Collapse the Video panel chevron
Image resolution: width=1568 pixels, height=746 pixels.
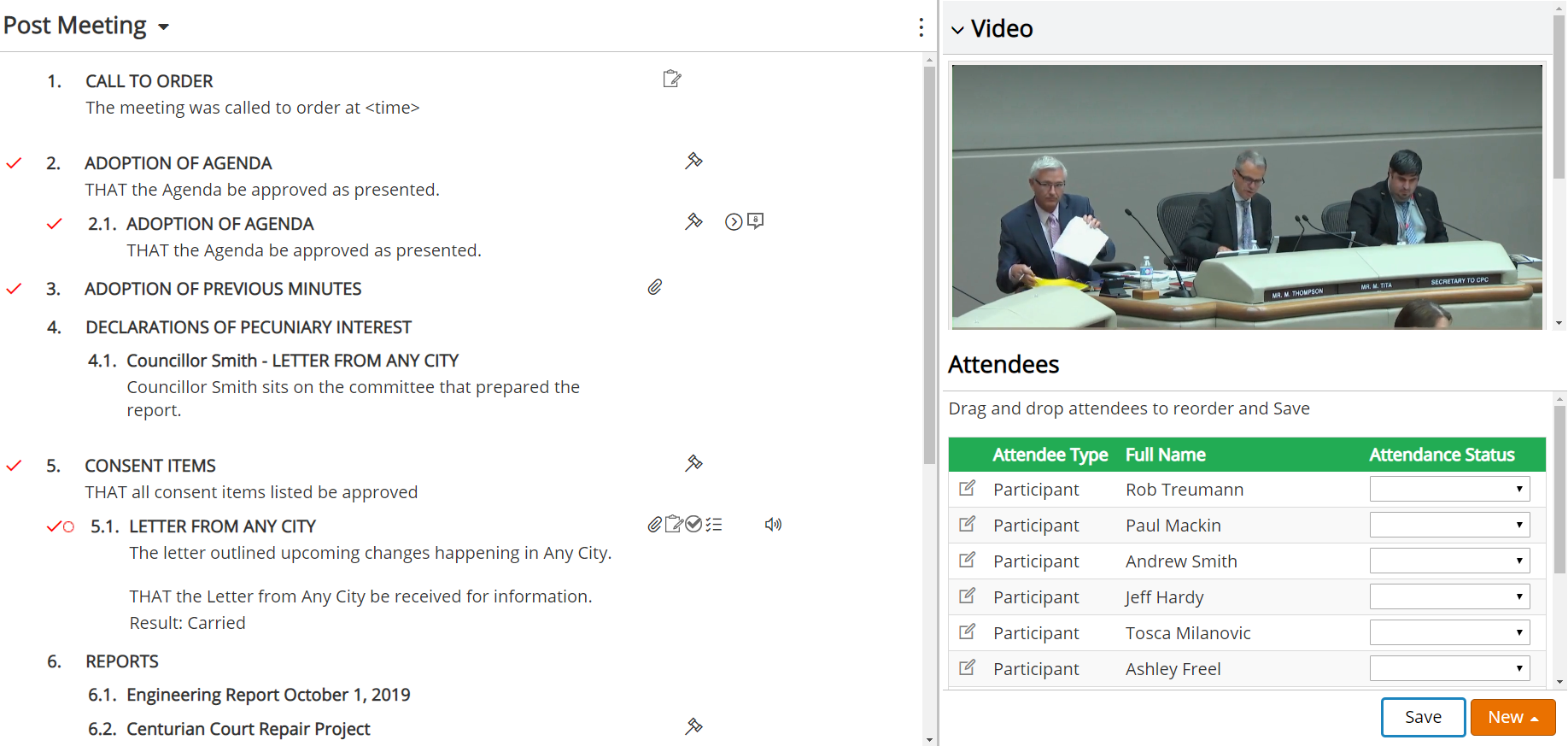click(x=958, y=30)
